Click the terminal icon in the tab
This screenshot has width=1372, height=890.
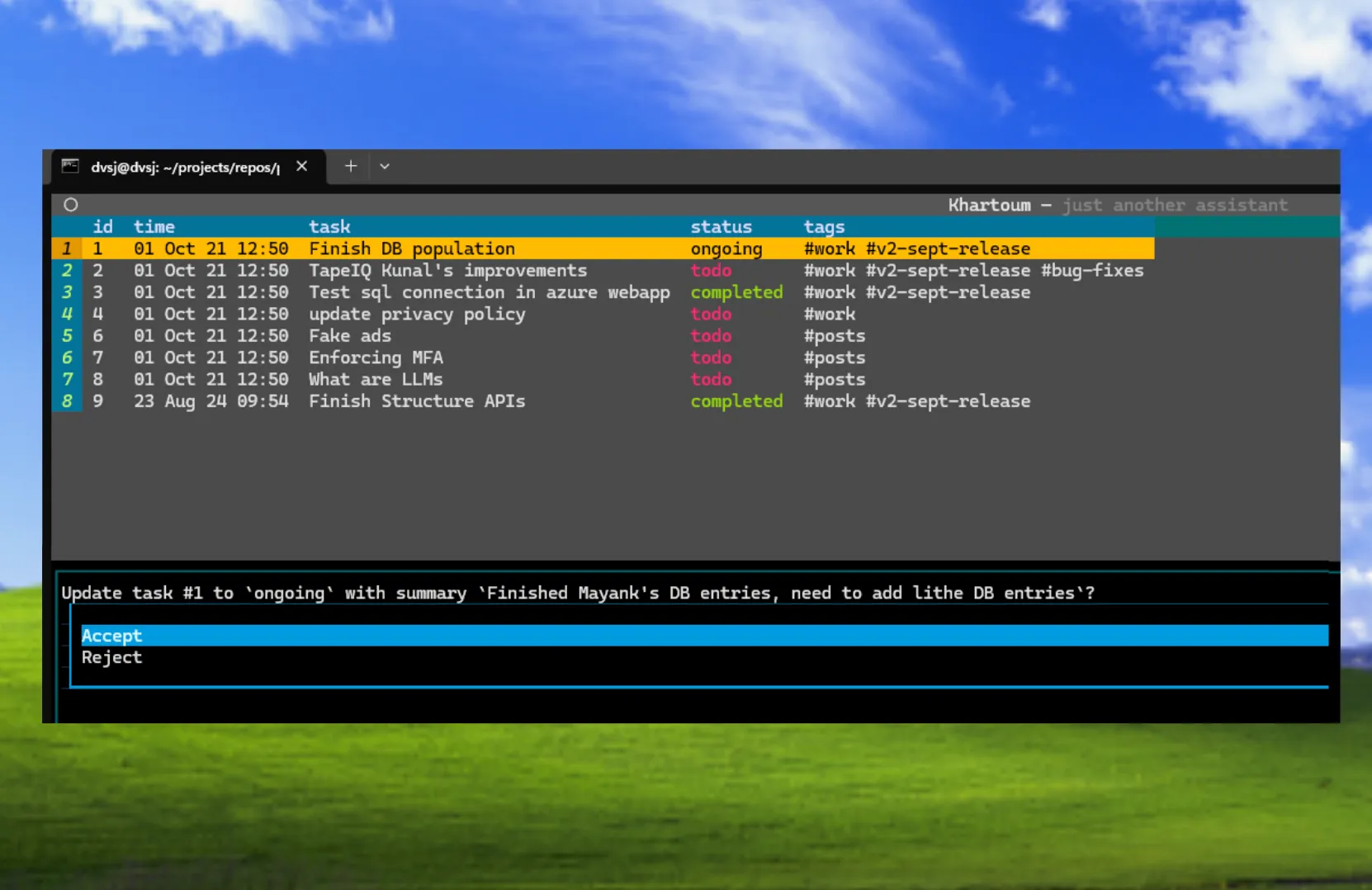tap(70, 167)
